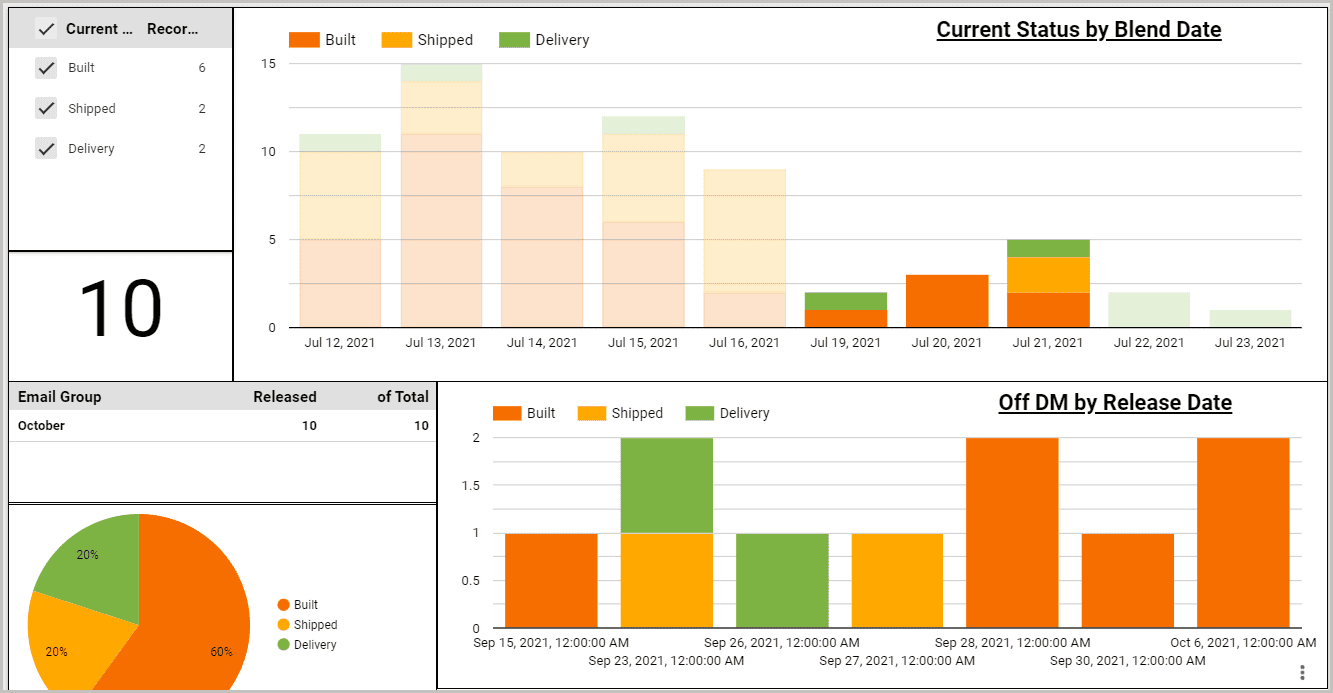1333x693 pixels.
Task: Click the Current Status by Blend Date title
Action: point(1079,30)
